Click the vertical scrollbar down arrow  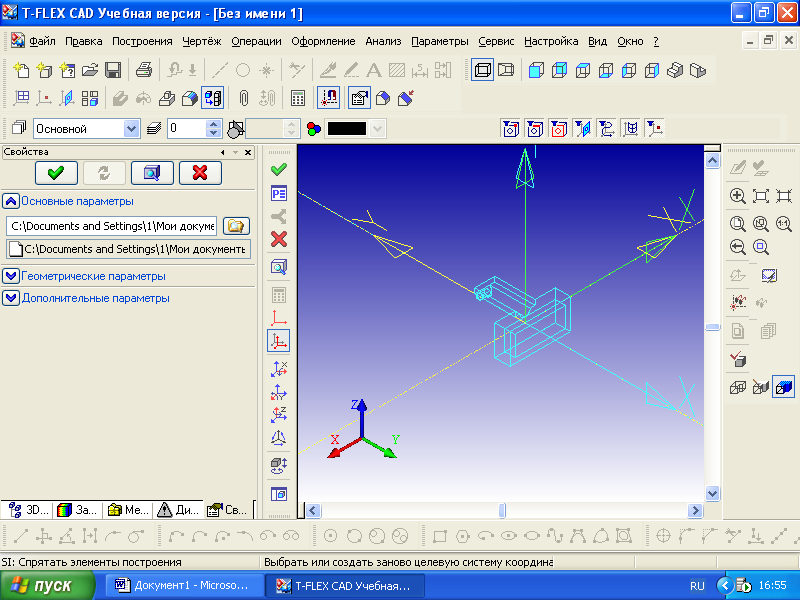coord(712,493)
